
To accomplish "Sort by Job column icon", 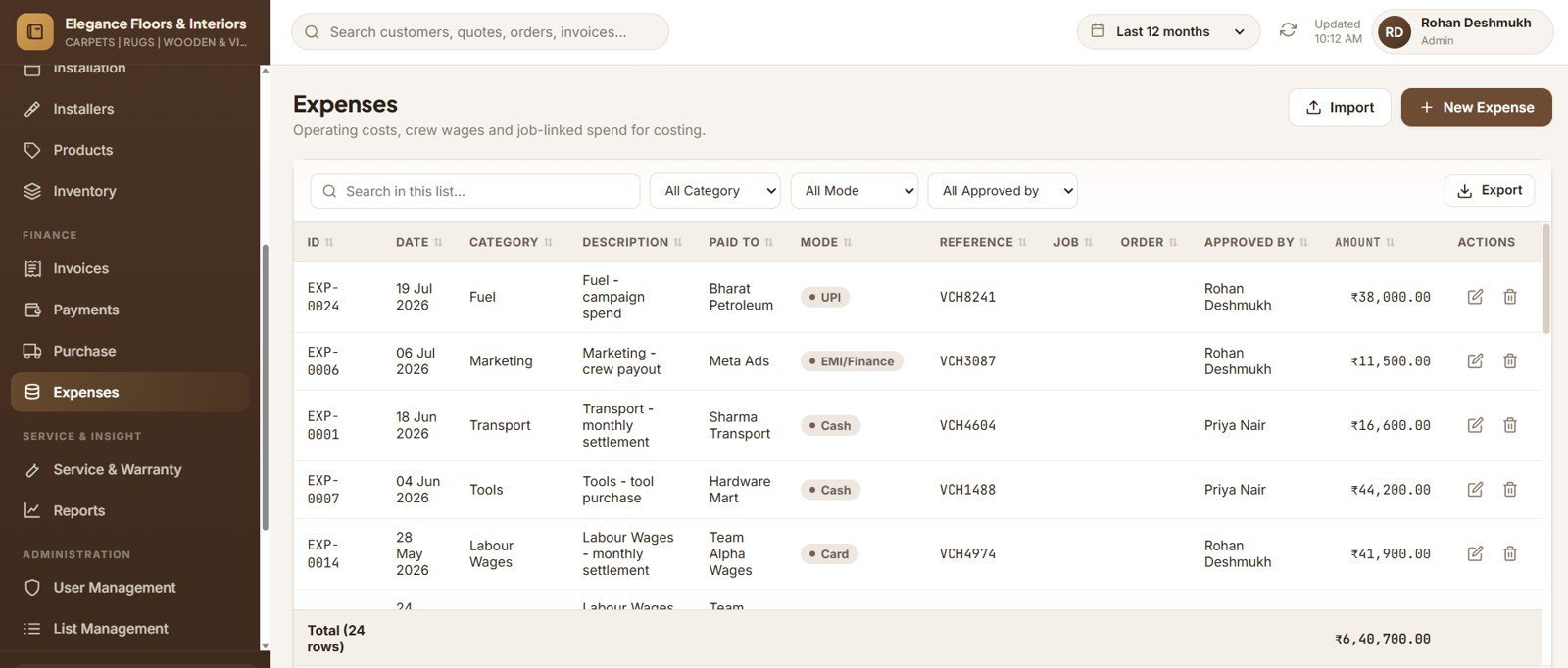I will [1088, 242].
